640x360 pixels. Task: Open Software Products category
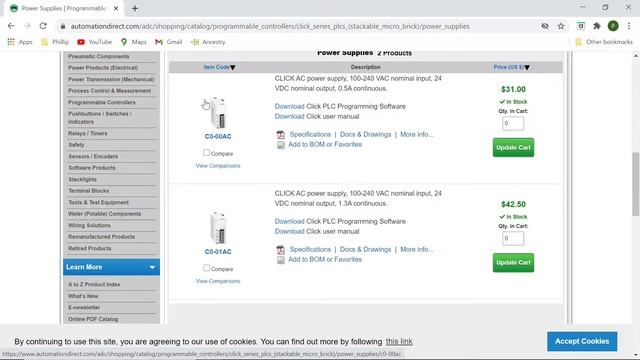point(92,168)
